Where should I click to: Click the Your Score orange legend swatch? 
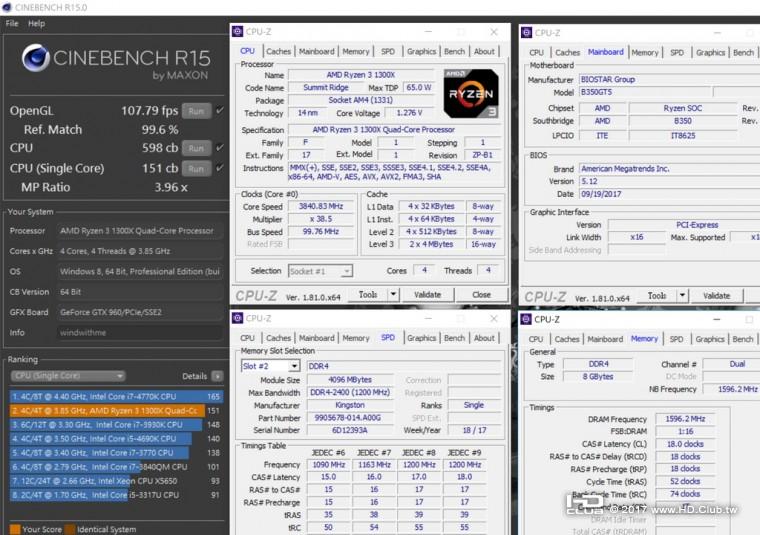click(x=15, y=529)
